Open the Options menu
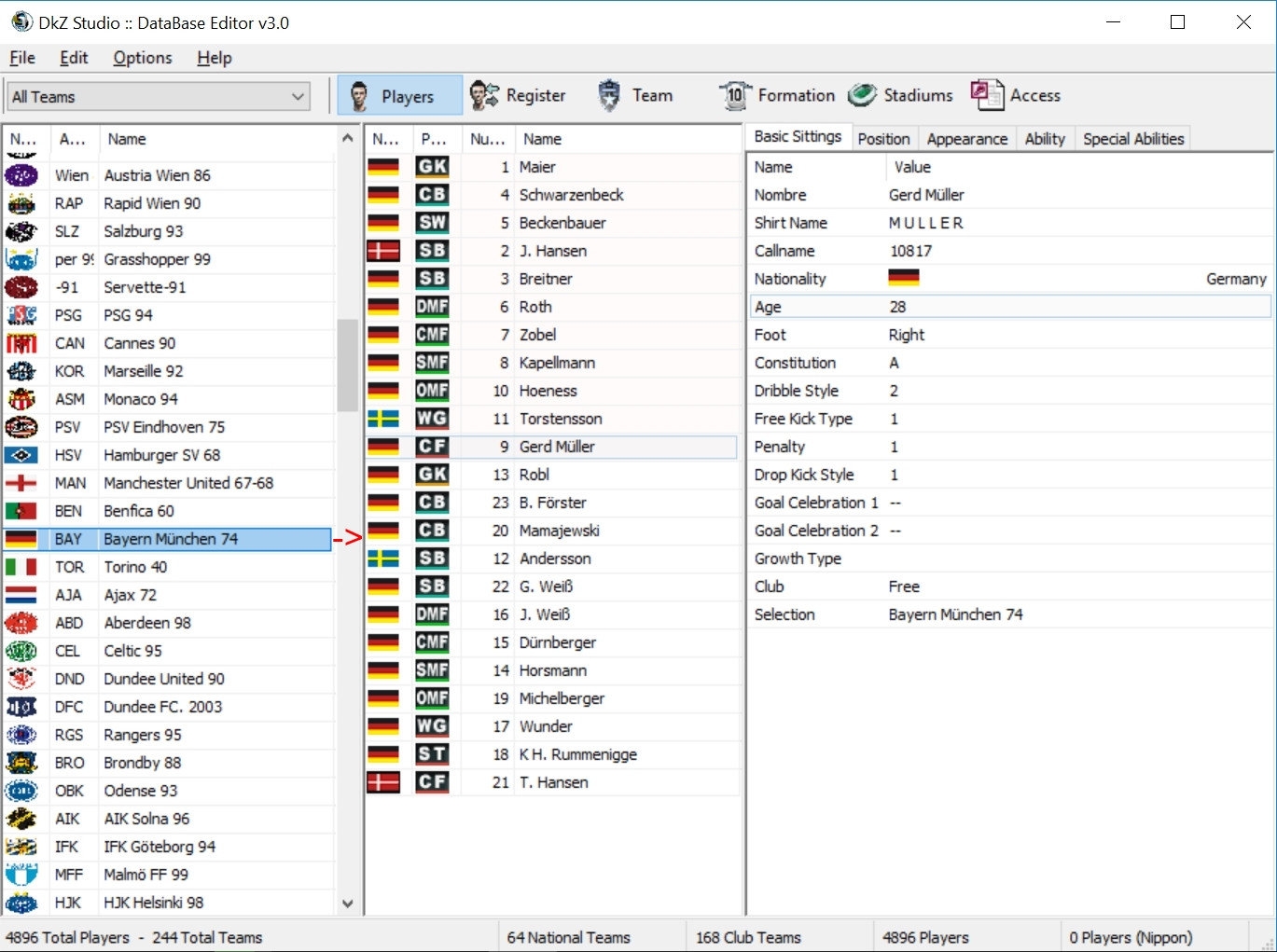 (x=143, y=58)
